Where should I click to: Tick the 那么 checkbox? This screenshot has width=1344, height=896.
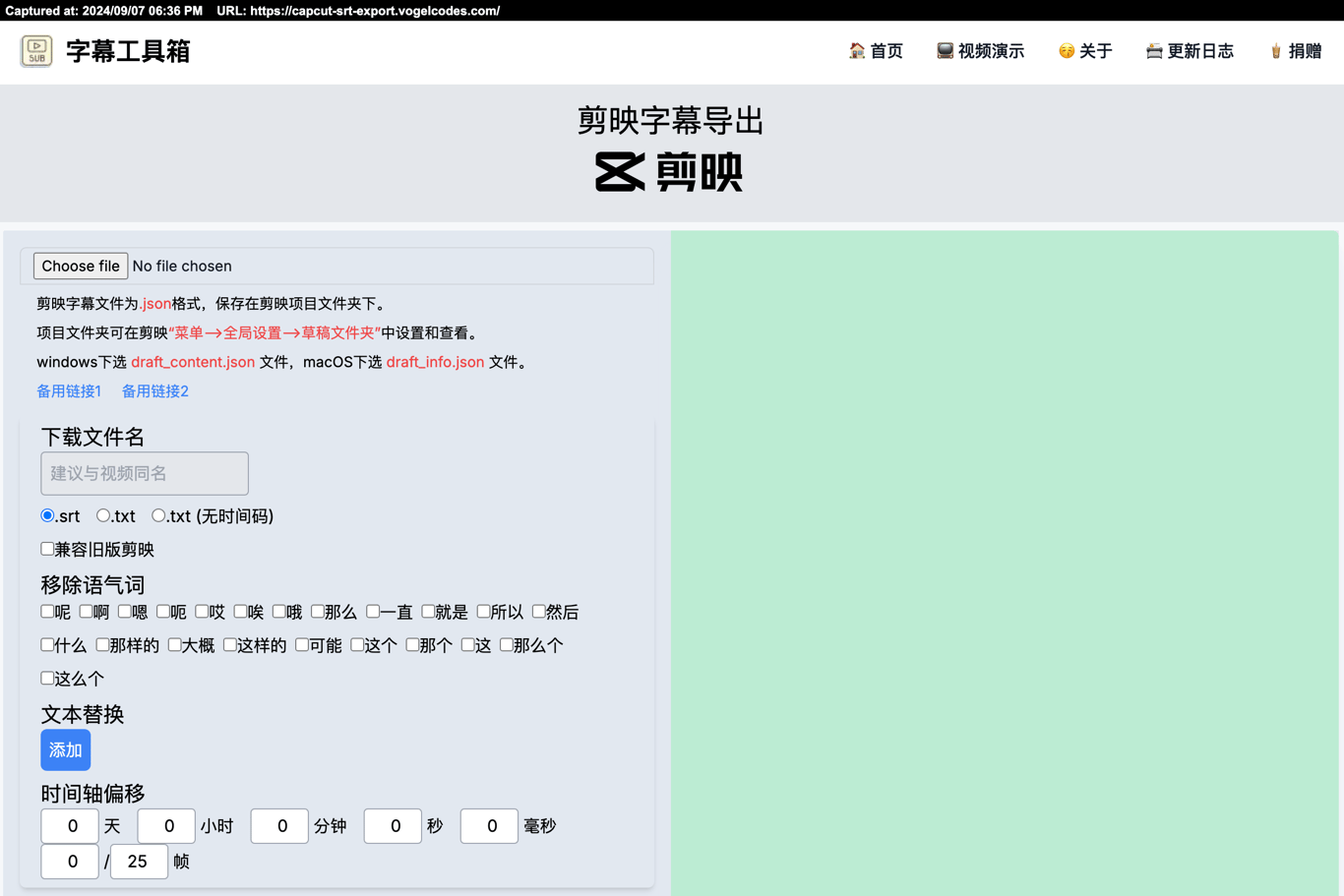(x=318, y=612)
